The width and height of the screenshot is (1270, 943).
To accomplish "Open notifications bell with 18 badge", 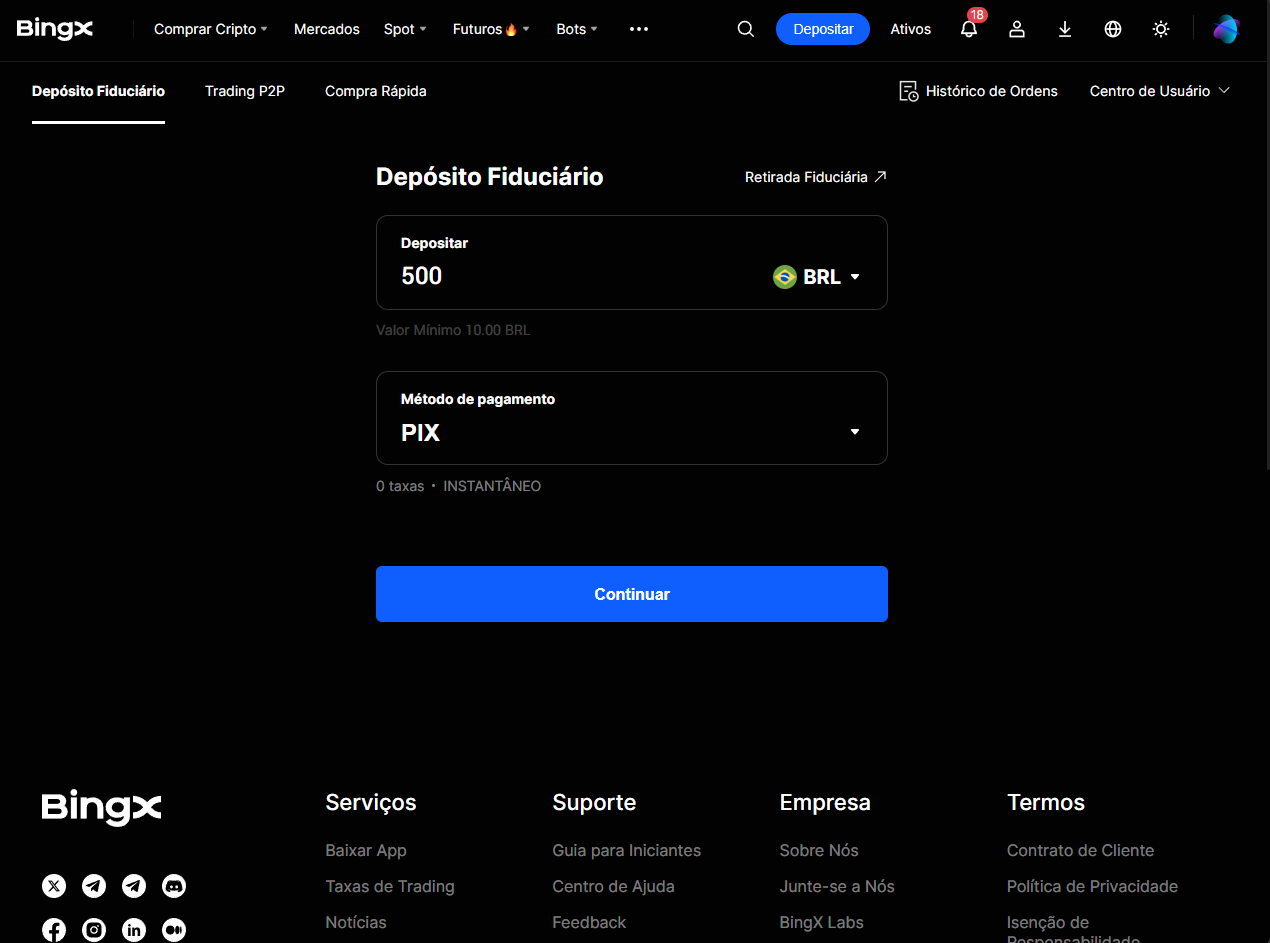I will pos(969,29).
